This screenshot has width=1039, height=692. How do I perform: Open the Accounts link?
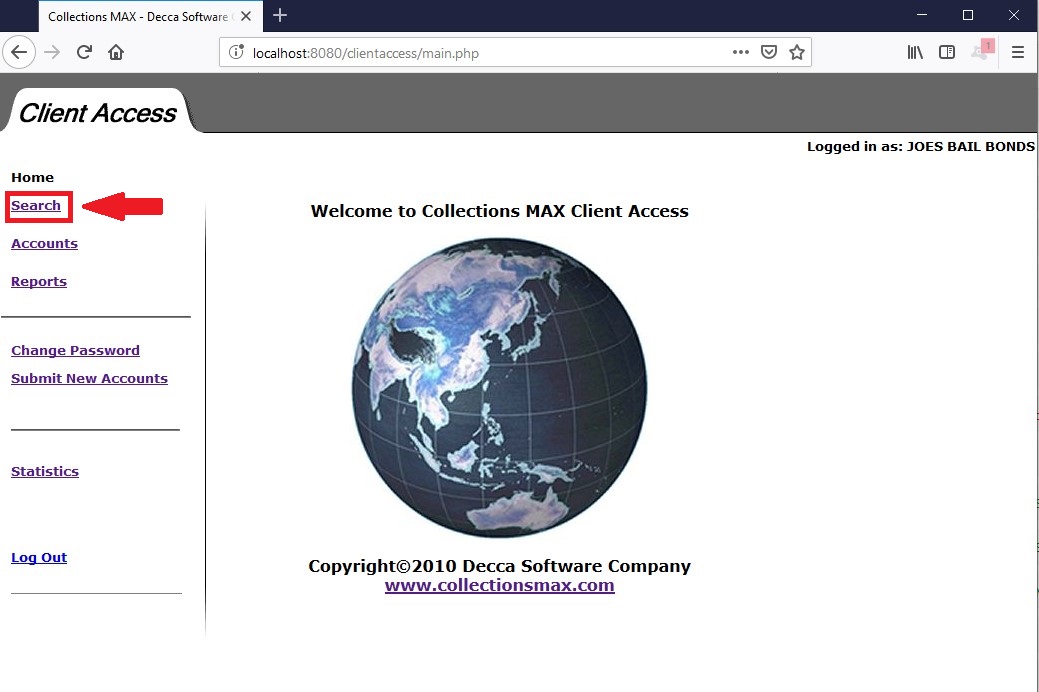tap(44, 243)
